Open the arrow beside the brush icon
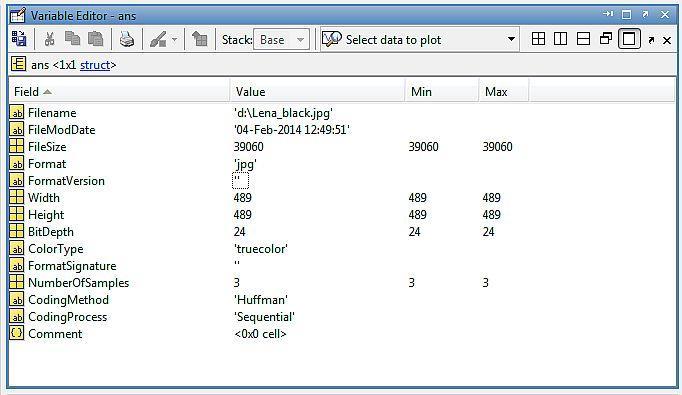682x395 pixels. coord(174,40)
